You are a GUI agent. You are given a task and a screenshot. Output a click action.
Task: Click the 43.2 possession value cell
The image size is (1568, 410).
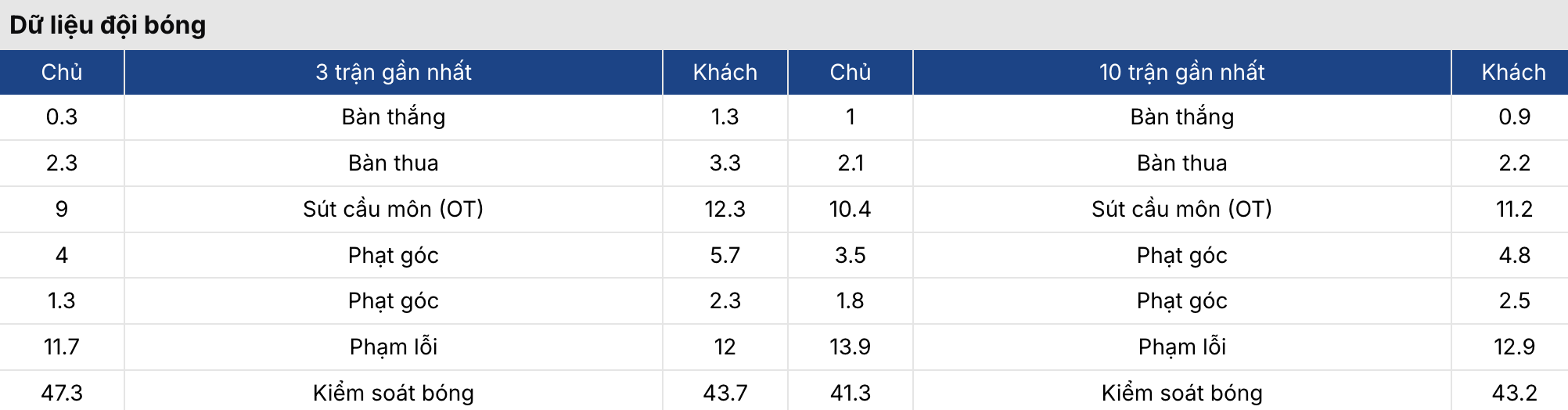pyautogui.click(x=1513, y=393)
